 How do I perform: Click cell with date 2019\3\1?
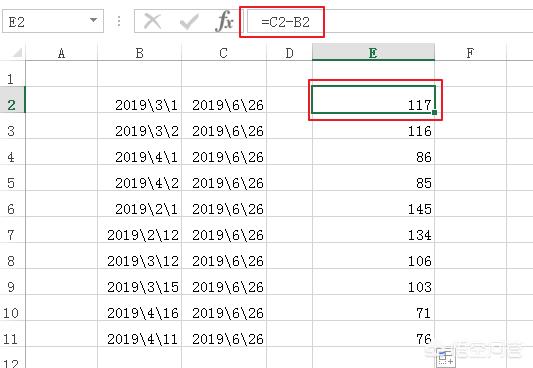[139, 100]
